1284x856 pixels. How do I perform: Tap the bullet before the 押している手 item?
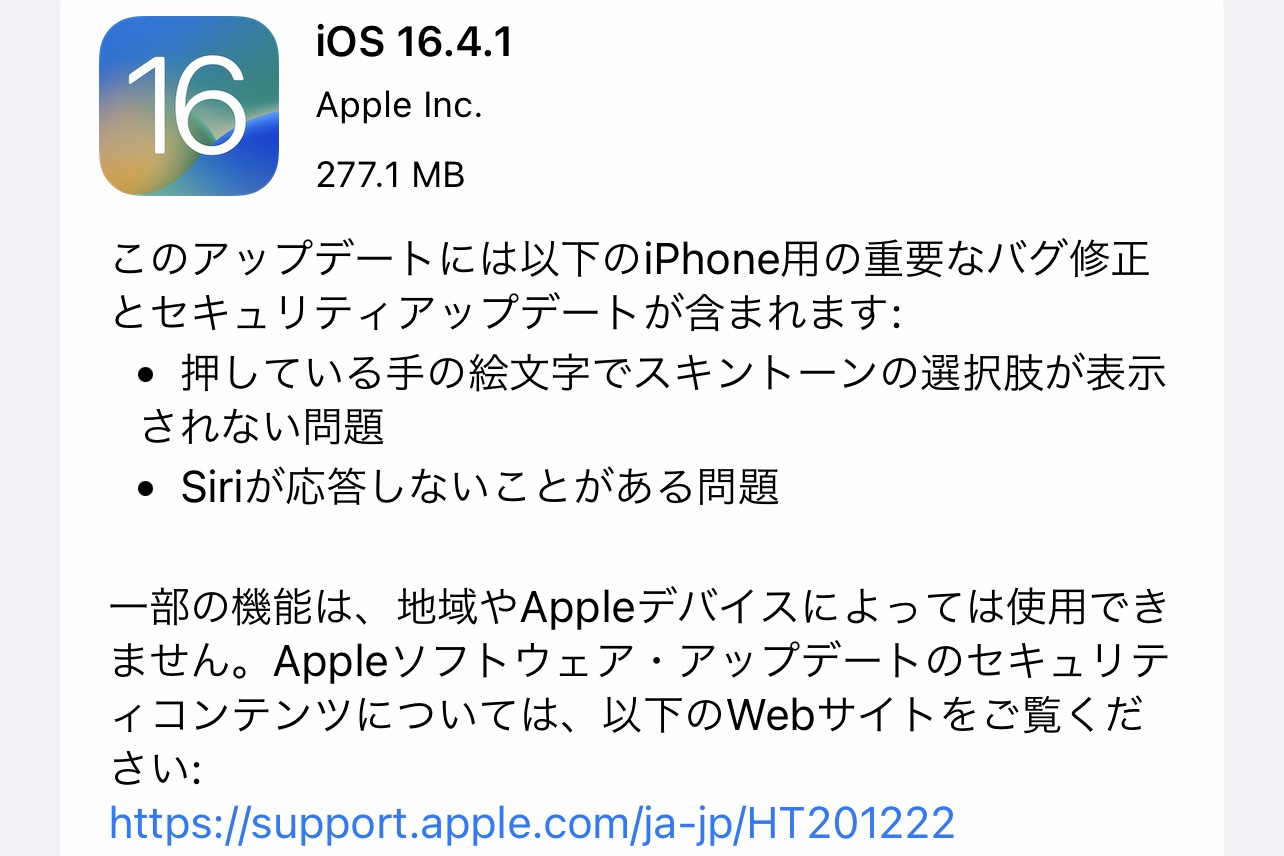(148, 375)
